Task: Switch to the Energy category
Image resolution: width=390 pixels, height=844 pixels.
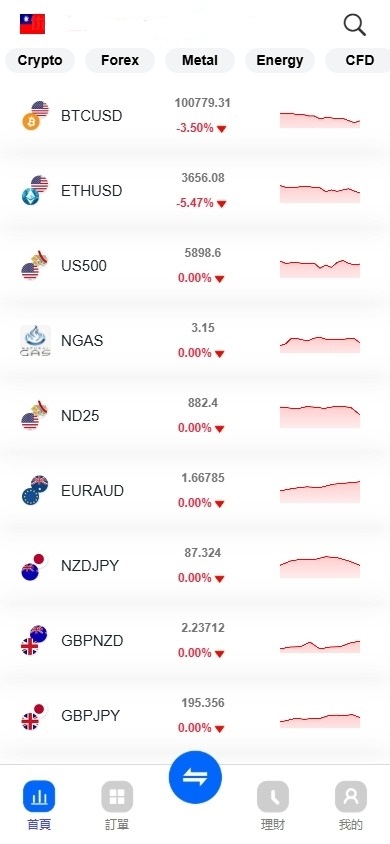Action: tap(280, 60)
